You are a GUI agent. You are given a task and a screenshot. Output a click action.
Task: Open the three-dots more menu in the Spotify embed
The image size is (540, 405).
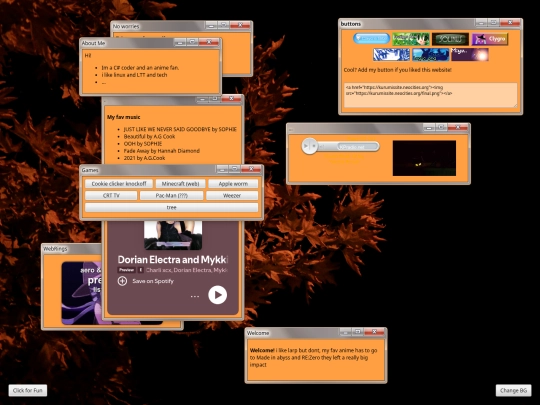tap(195, 296)
